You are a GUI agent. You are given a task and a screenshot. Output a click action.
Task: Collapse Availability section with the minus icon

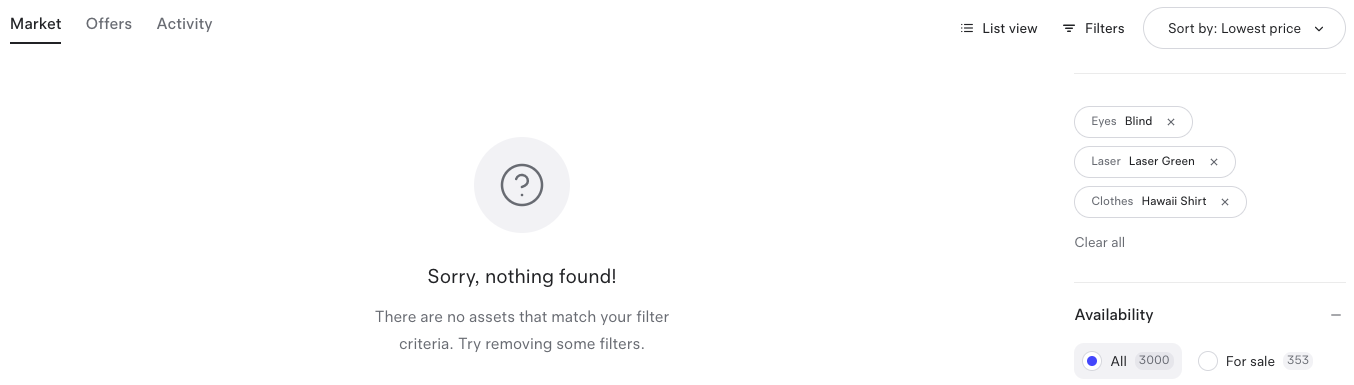coord(1336,315)
